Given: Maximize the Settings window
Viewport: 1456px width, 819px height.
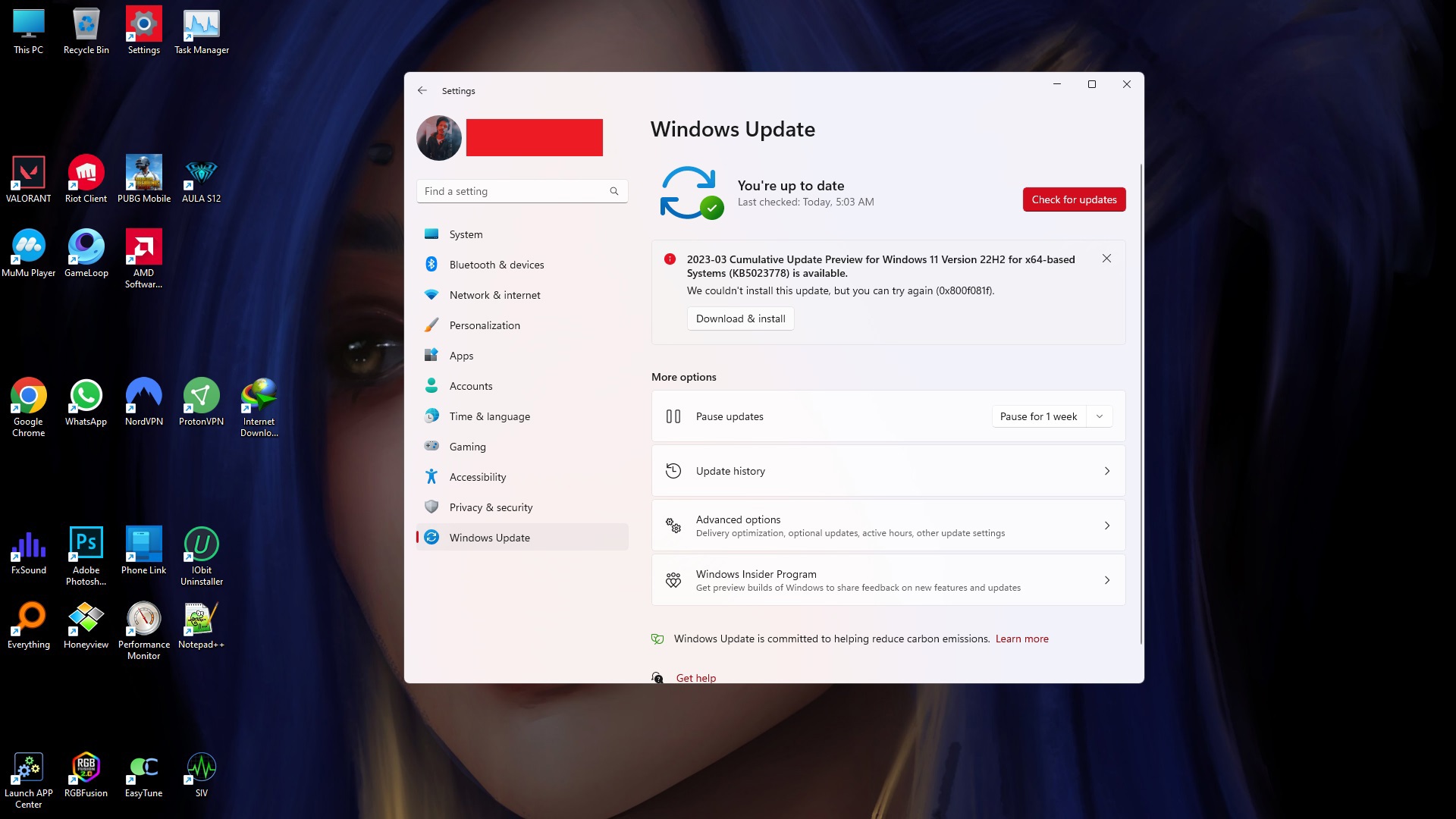Looking at the screenshot, I should [x=1092, y=84].
